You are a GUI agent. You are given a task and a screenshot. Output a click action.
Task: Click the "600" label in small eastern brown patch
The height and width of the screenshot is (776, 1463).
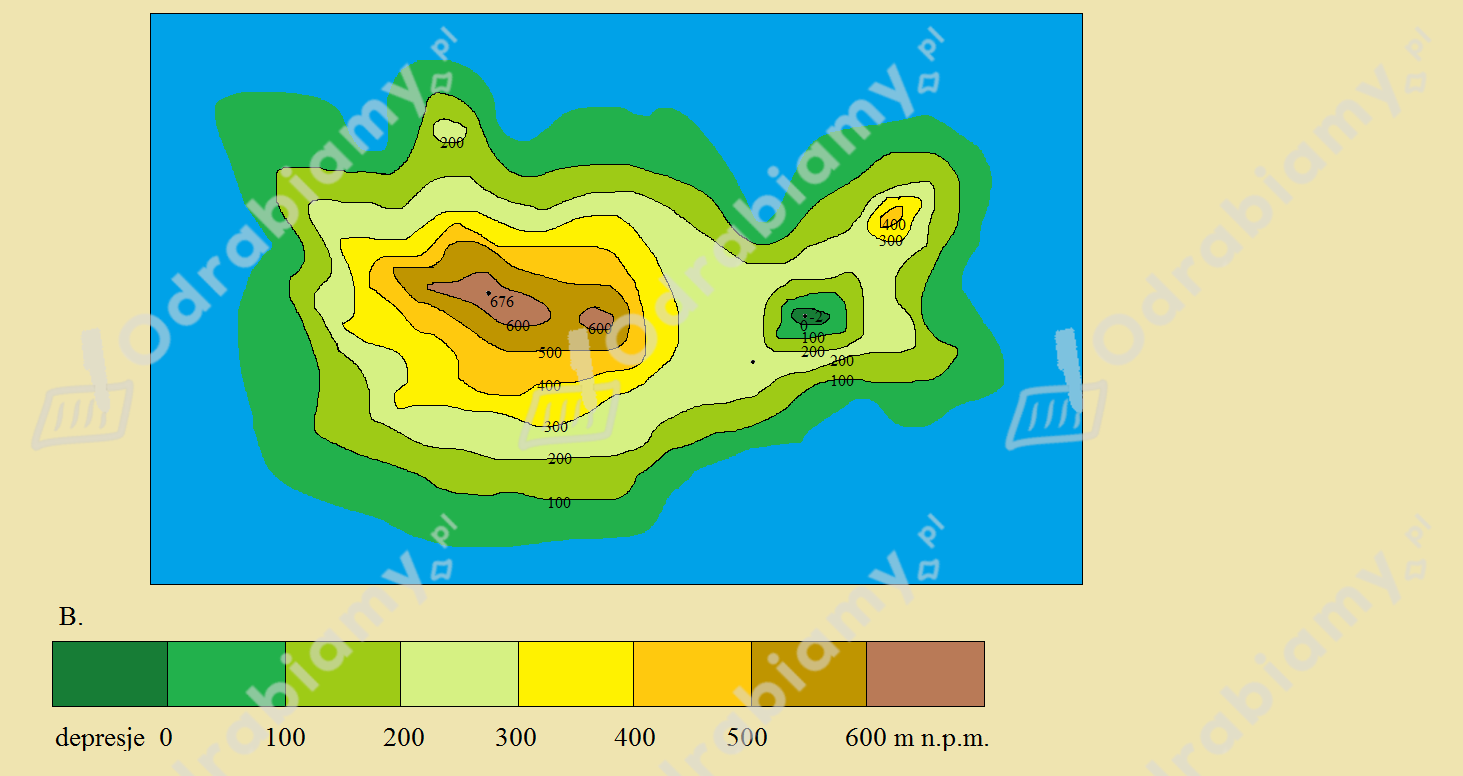[x=600, y=329]
